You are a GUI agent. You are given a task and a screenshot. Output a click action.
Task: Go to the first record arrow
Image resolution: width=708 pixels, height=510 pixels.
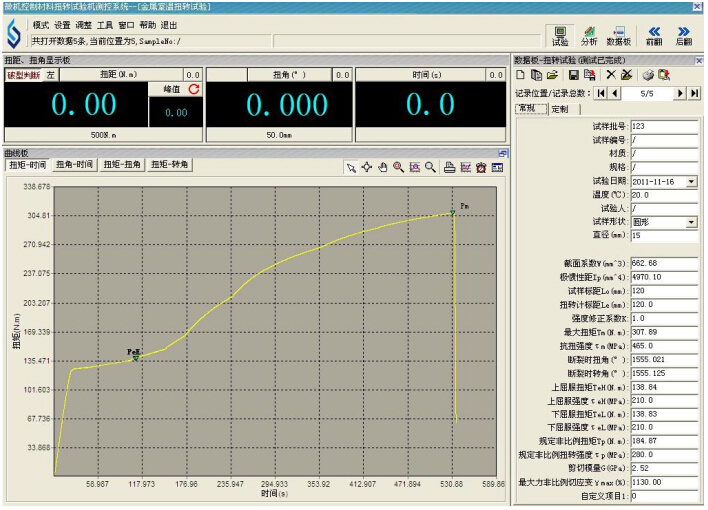(x=601, y=93)
